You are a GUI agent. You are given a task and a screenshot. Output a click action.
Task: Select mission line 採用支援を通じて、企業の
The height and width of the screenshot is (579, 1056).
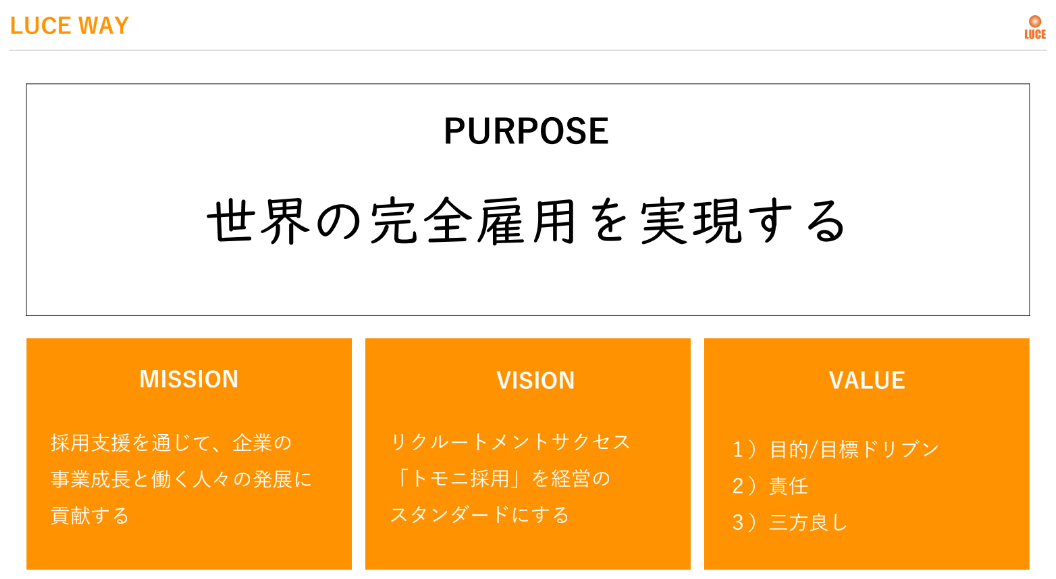171,442
